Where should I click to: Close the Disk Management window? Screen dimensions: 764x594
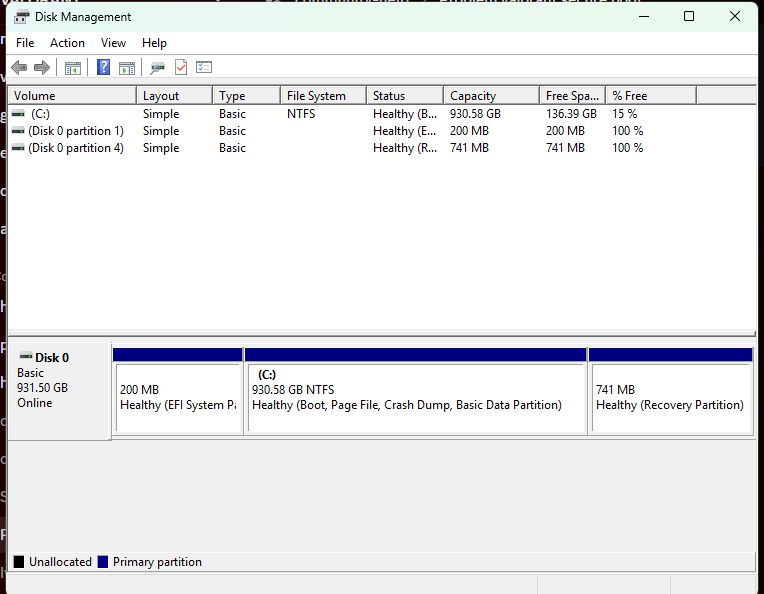click(x=735, y=17)
